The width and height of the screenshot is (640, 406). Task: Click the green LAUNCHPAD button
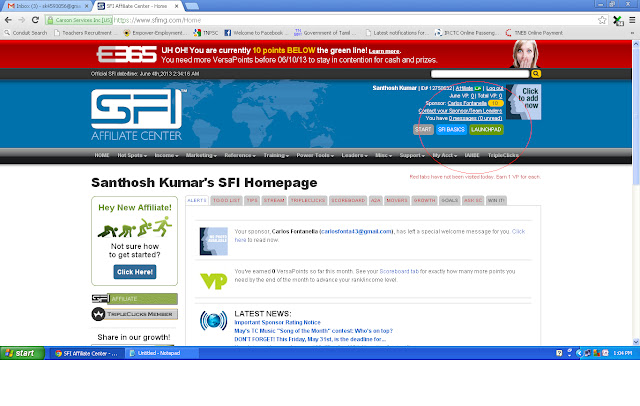(x=486, y=129)
